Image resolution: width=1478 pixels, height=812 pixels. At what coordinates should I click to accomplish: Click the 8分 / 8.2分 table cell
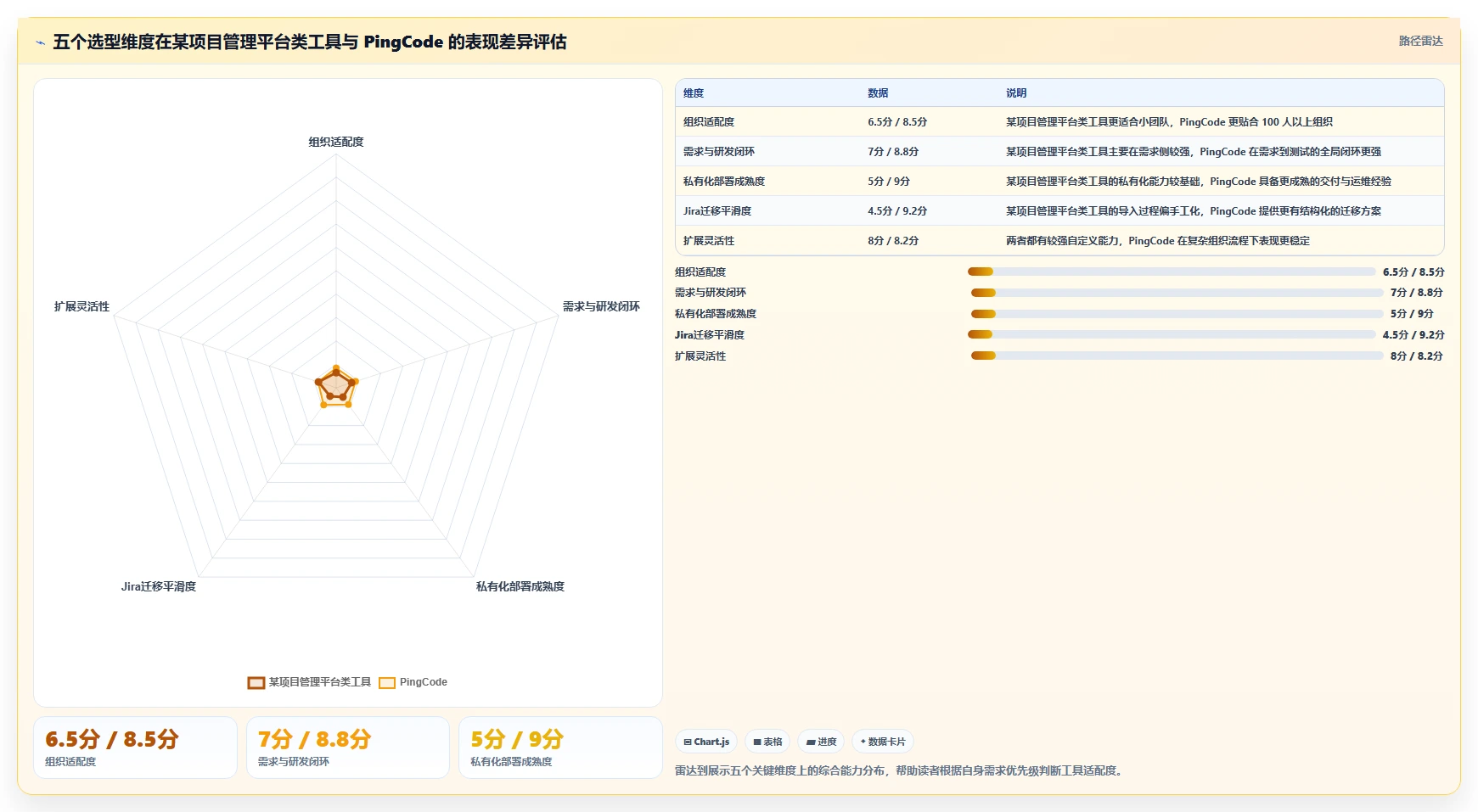click(x=893, y=241)
